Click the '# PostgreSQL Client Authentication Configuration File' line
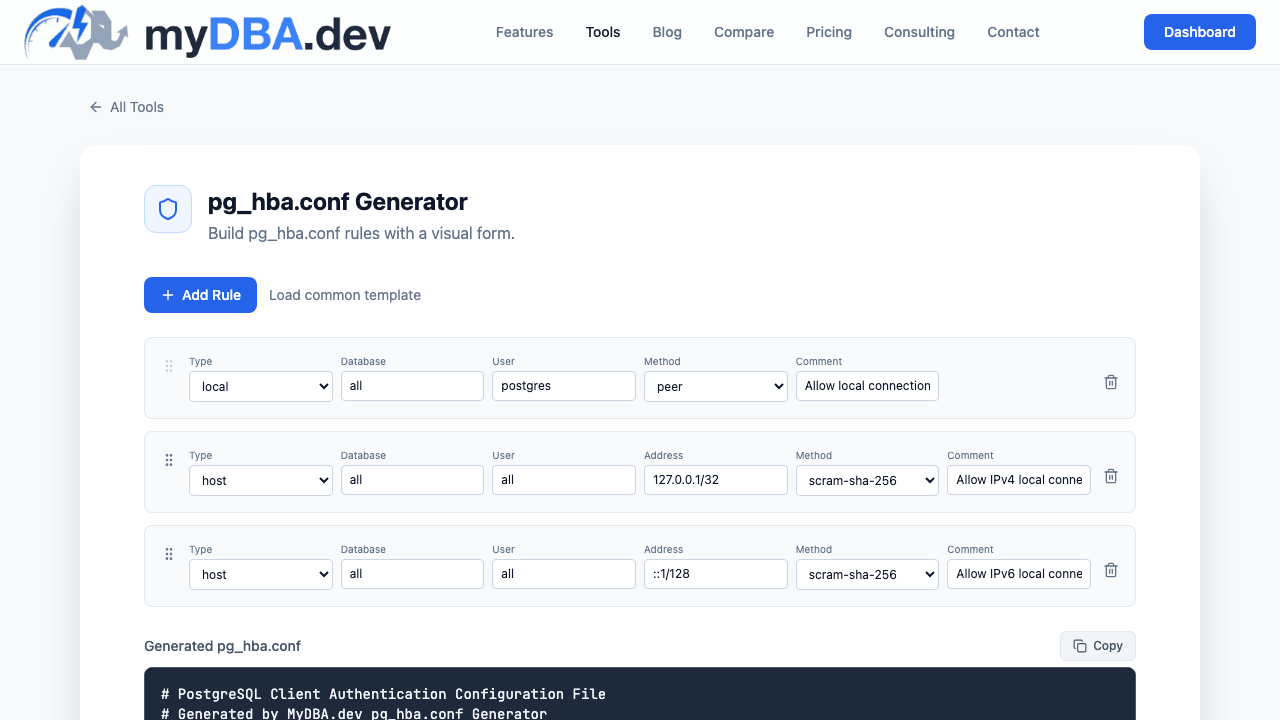Image resolution: width=1280 pixels, height=720 pixels. click(x=383, y=694)
